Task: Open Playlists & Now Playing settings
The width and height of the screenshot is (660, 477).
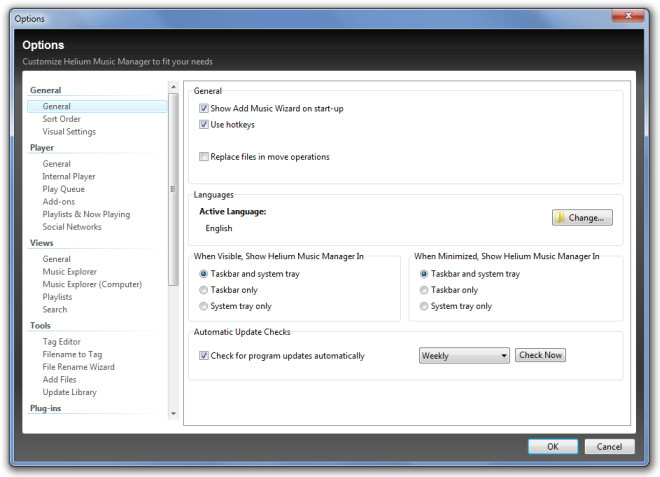Action: [x=86, y=214]
